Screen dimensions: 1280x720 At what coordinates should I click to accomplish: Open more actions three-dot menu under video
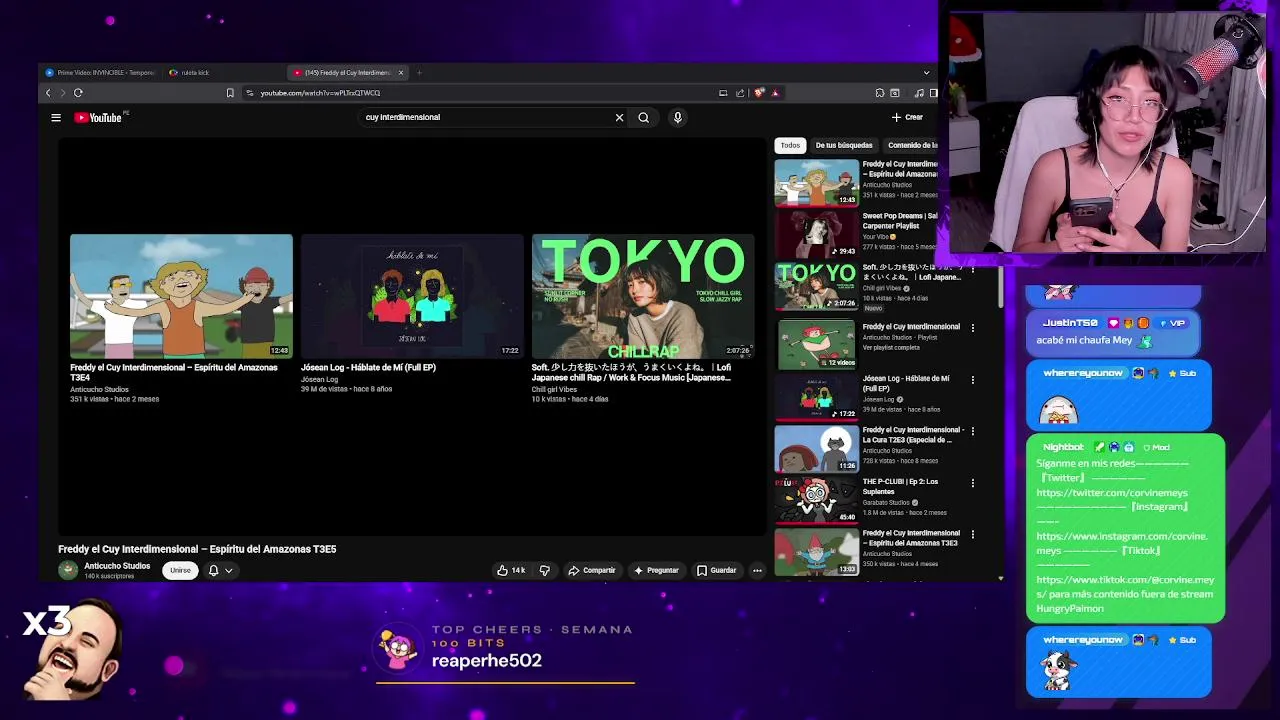coord(757,570)
